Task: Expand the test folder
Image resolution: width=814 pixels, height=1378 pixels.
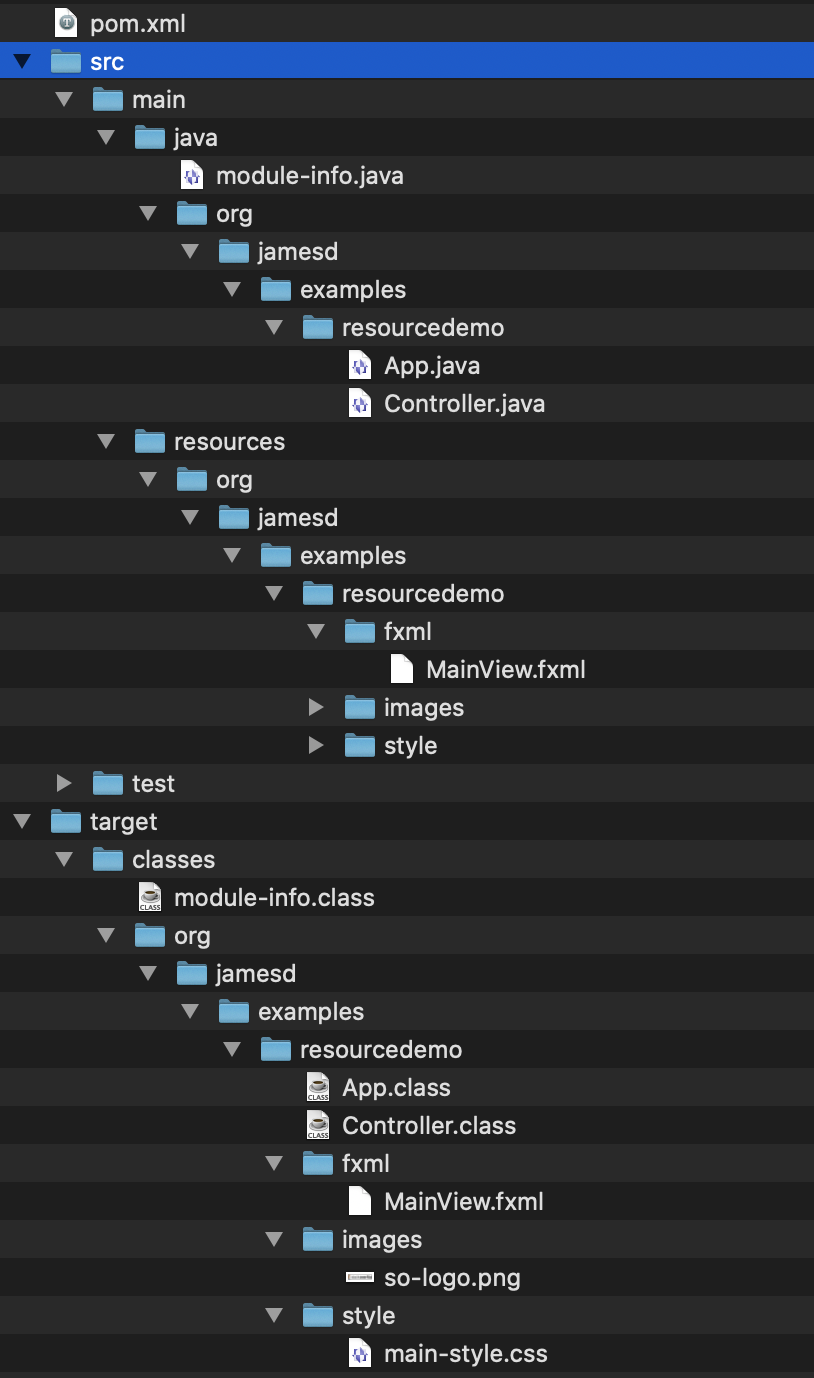Action: point(65,783)
